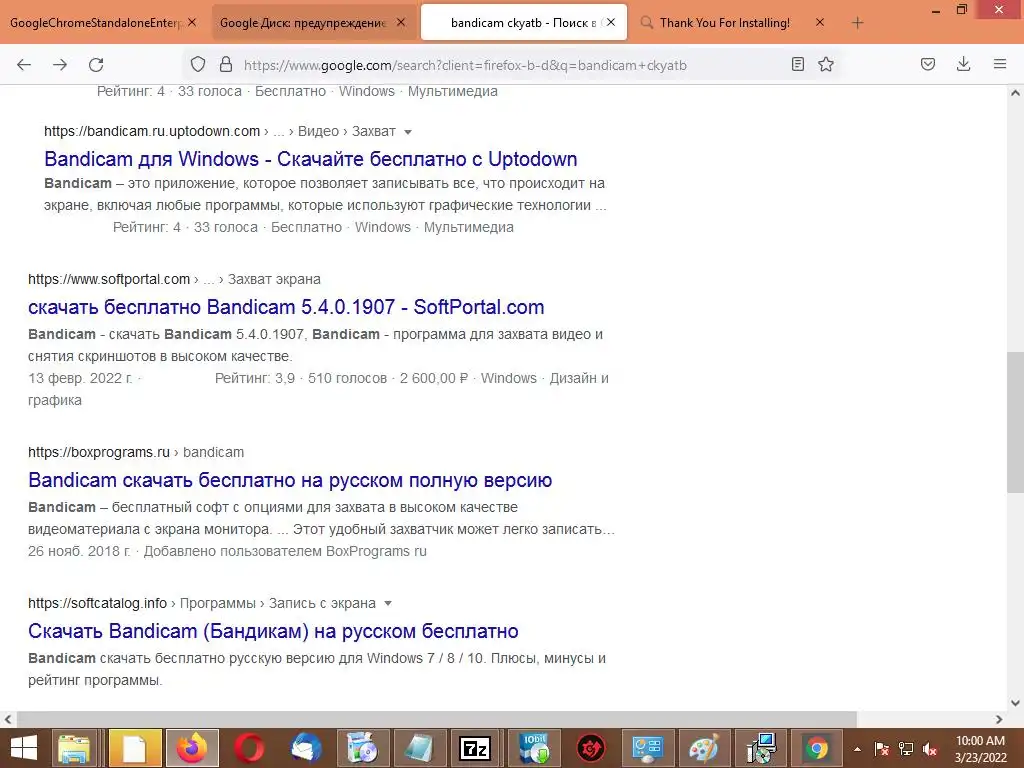Activate Firefox in the taskbar
The height and width of the screenshot is (768, 1024).
coord(193,748)
